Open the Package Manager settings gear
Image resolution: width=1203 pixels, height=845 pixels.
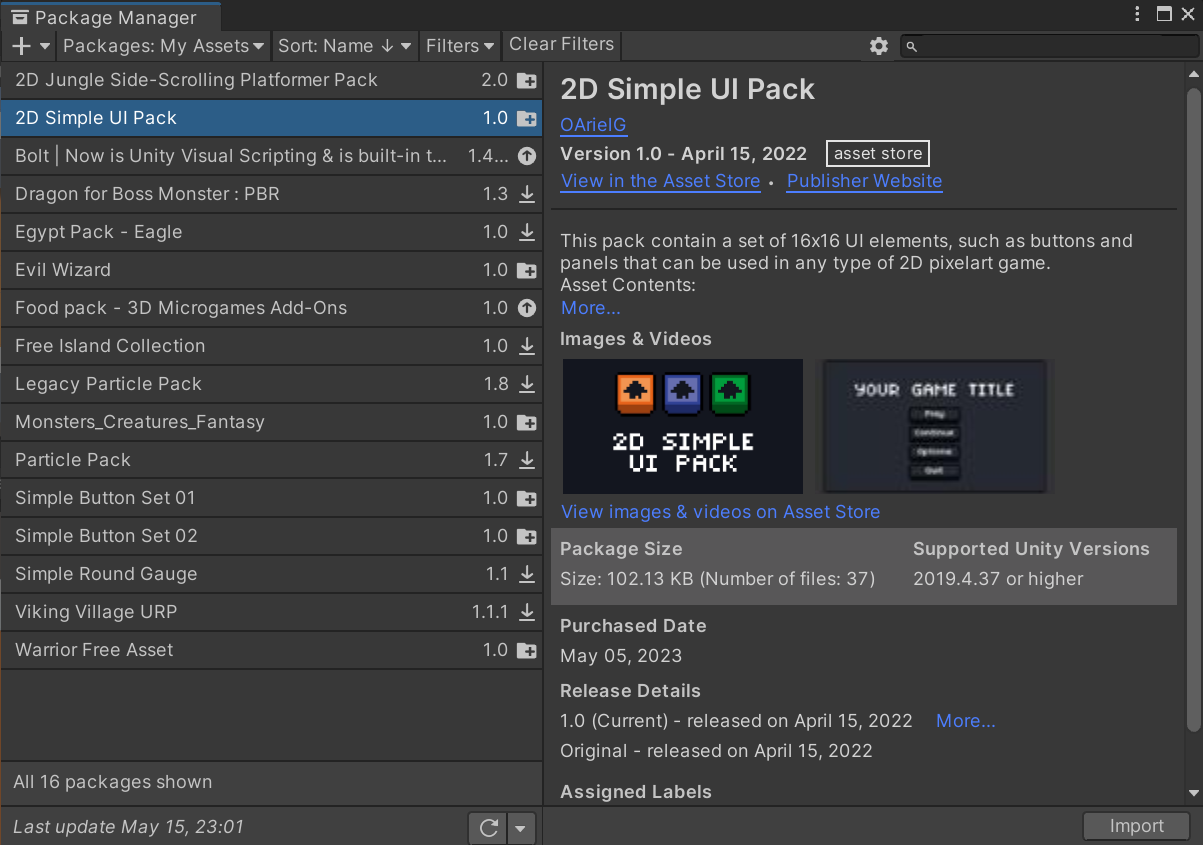pyautogui.click(x=879, y=46)
